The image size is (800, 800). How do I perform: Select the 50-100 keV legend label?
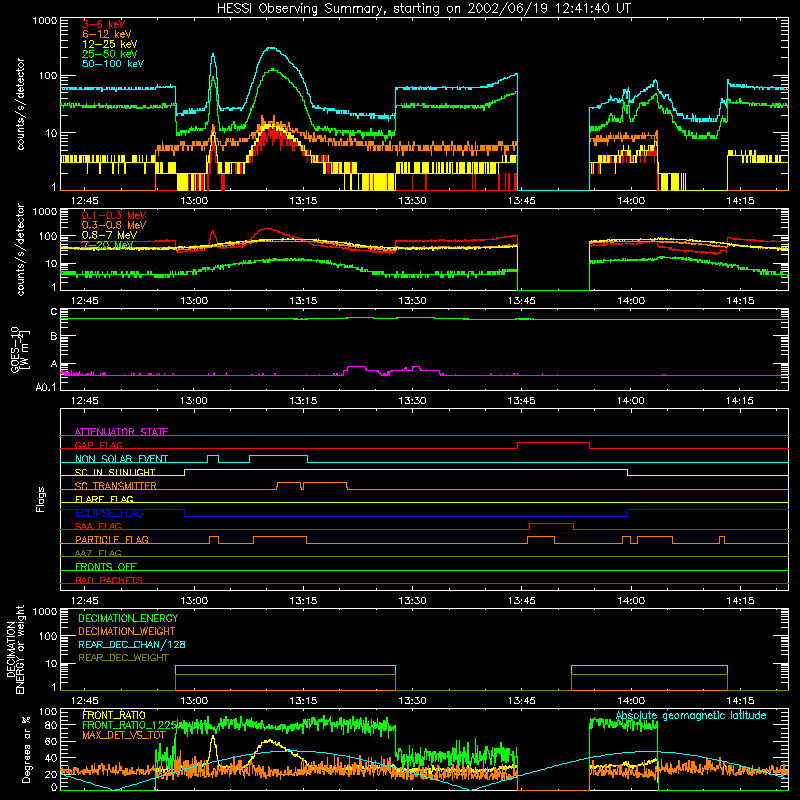(x=113, y=64)
